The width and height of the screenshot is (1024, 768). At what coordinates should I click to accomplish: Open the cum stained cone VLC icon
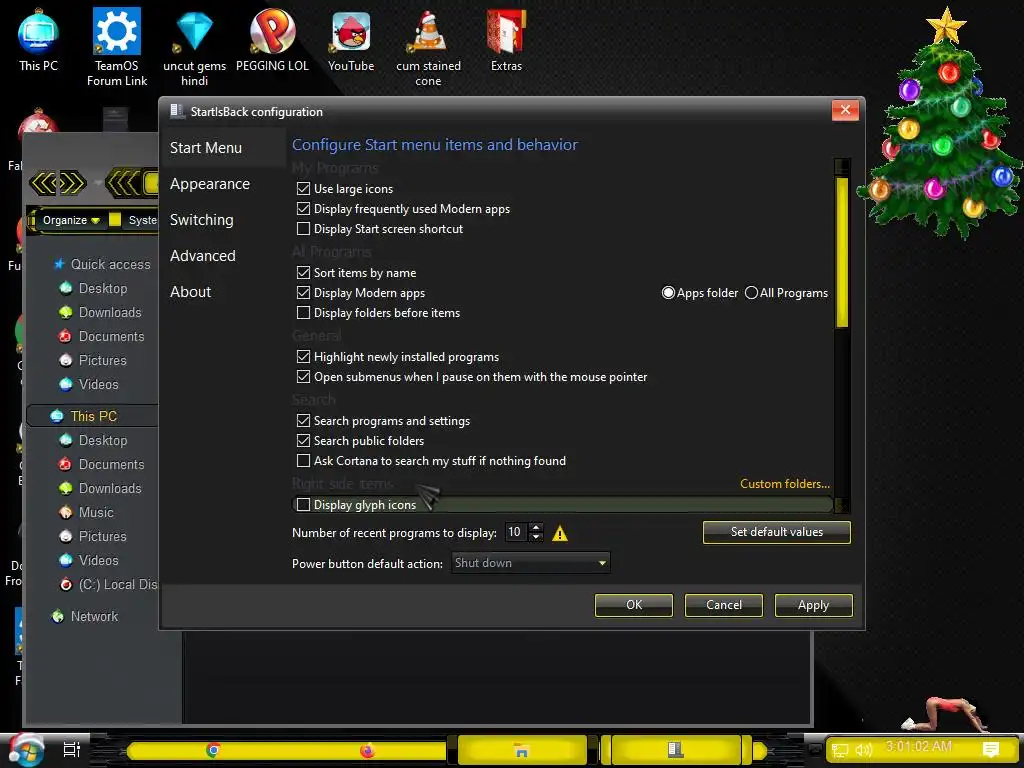[x=428, y=47]
